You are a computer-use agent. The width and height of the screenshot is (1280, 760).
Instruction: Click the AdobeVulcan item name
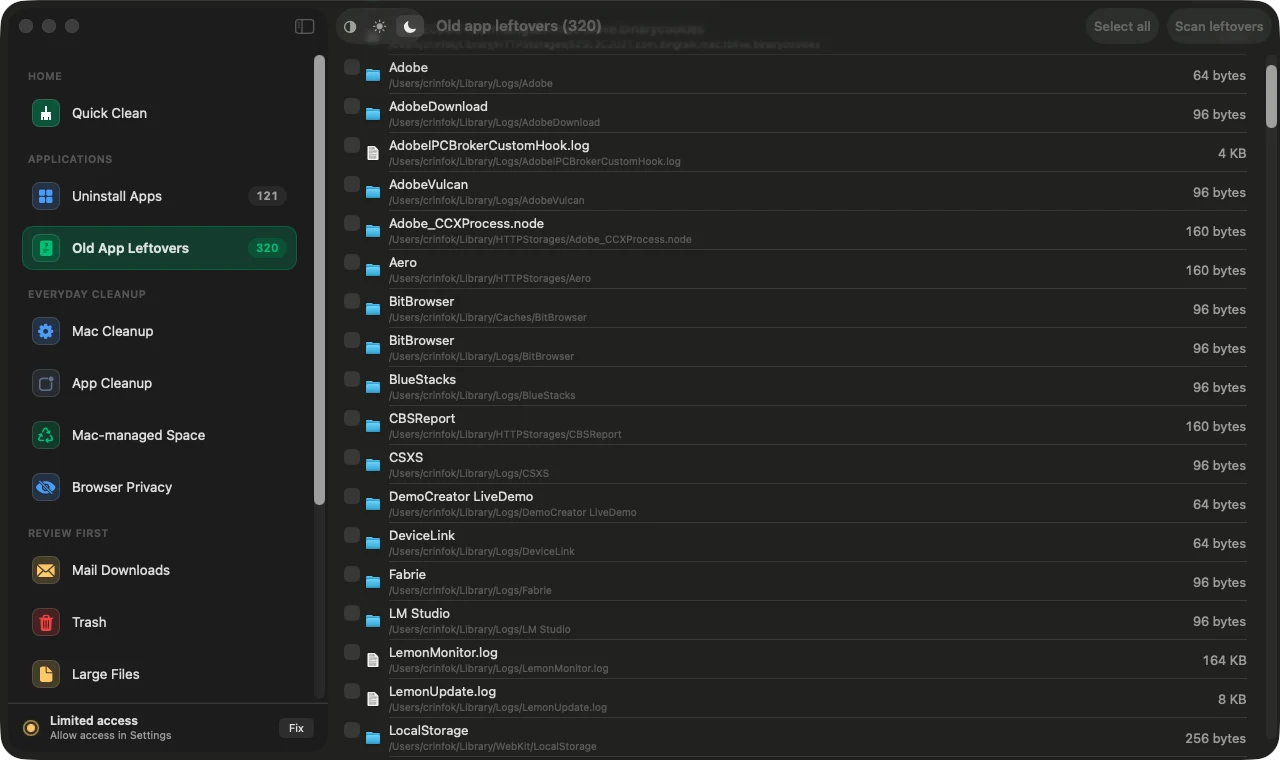[x=428, y=184]
